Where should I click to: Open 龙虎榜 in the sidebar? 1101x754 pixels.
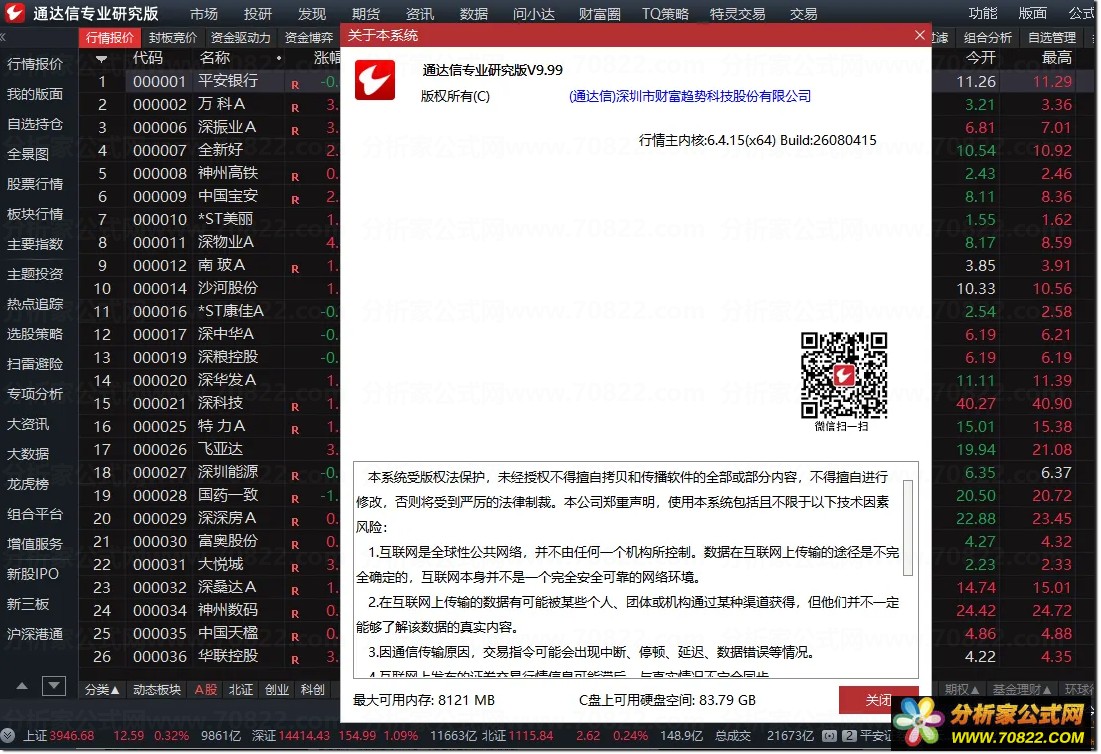click(x=28, y=484)
